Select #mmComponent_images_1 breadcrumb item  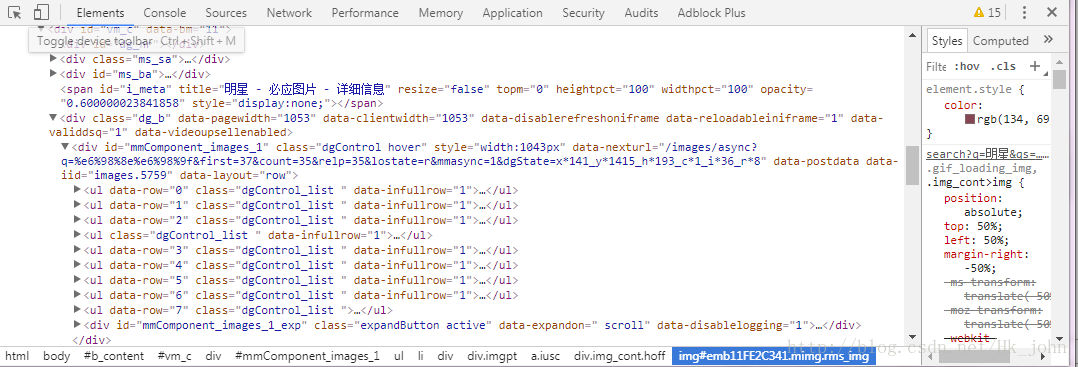click(x=307, y=356)
